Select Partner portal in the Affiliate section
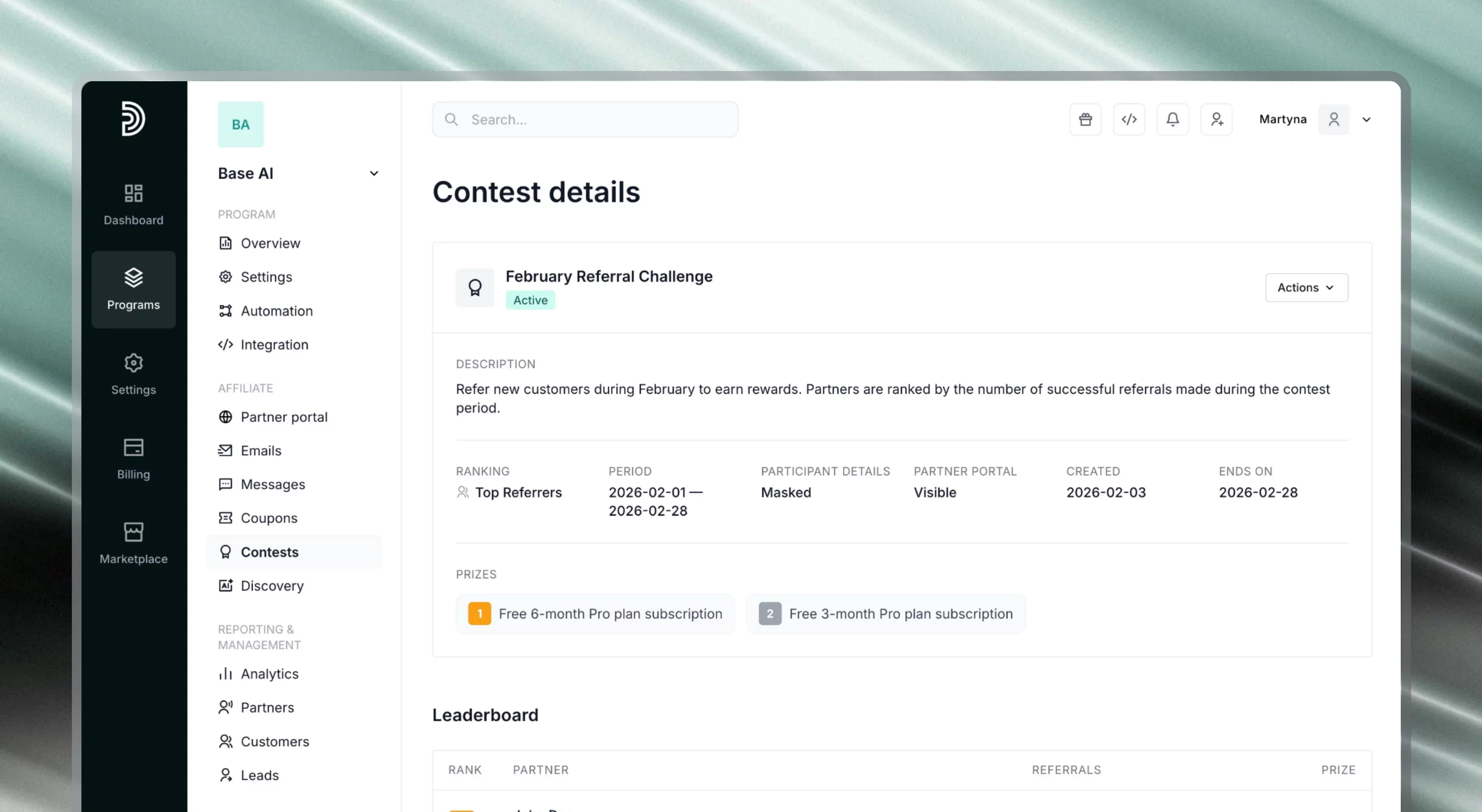 point(284,417)
